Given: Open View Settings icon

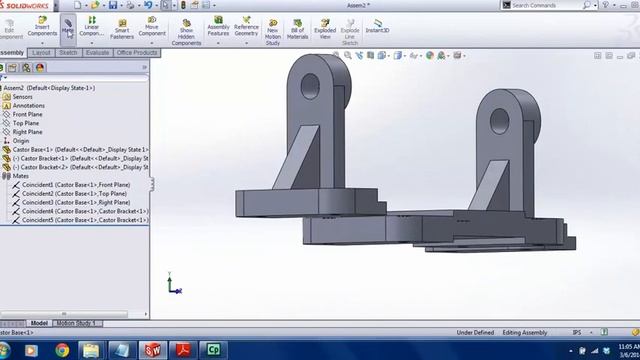Looking at the screenshot, I should [457, 55].
